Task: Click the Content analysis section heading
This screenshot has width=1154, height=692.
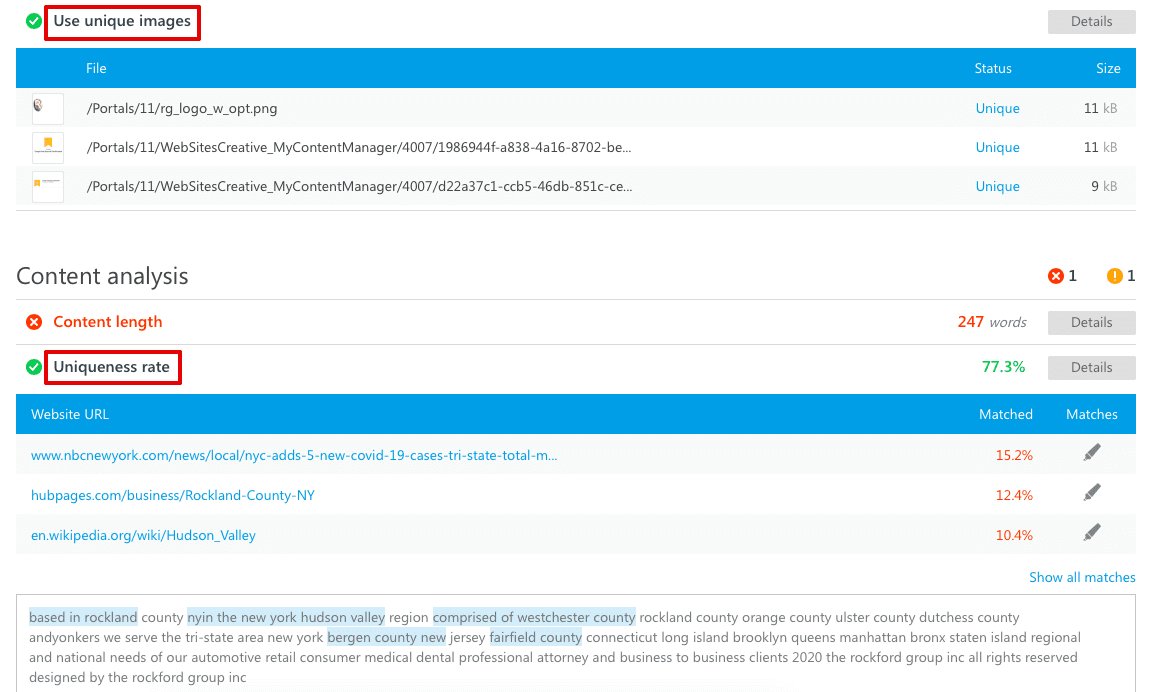Action: point(102,276)
